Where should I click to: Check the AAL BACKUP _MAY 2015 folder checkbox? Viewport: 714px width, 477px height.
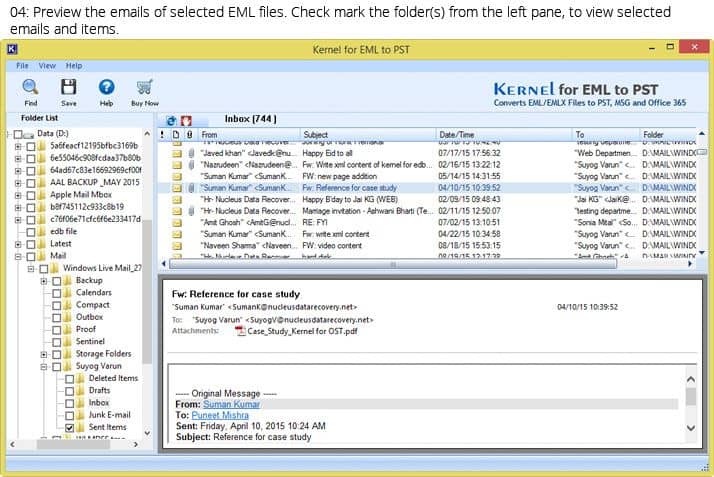click(31, 183)
